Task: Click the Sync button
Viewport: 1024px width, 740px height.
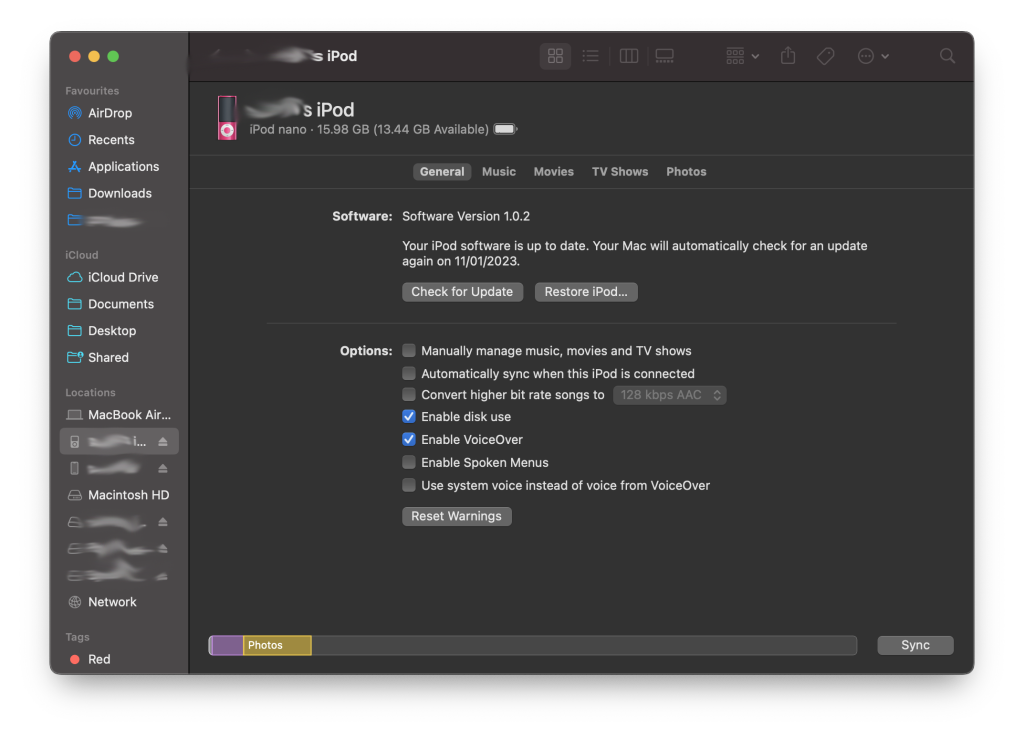Action: click(915, 645)
